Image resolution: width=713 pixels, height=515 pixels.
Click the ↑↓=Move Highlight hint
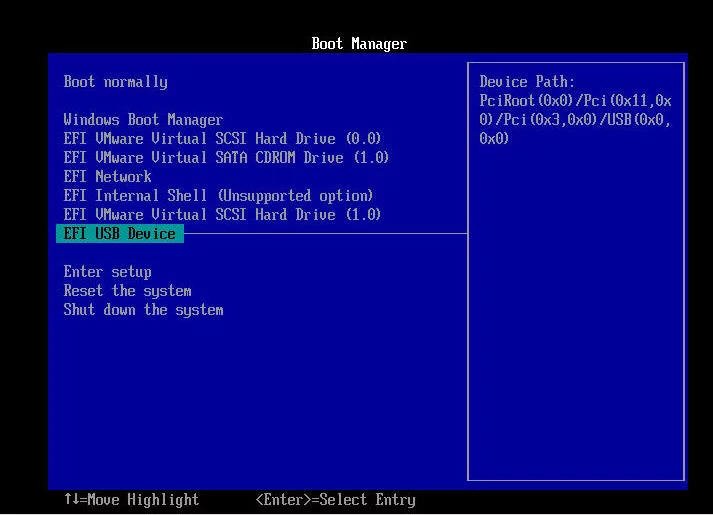(131, 500)
